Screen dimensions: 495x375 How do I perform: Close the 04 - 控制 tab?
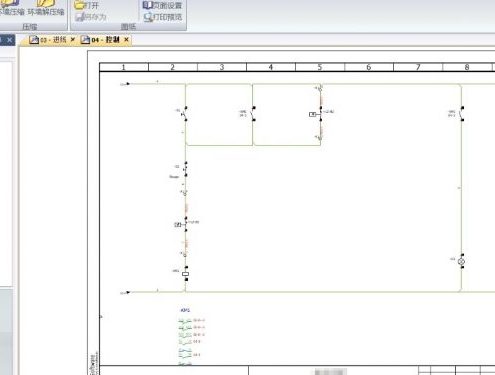coord(126,40)
